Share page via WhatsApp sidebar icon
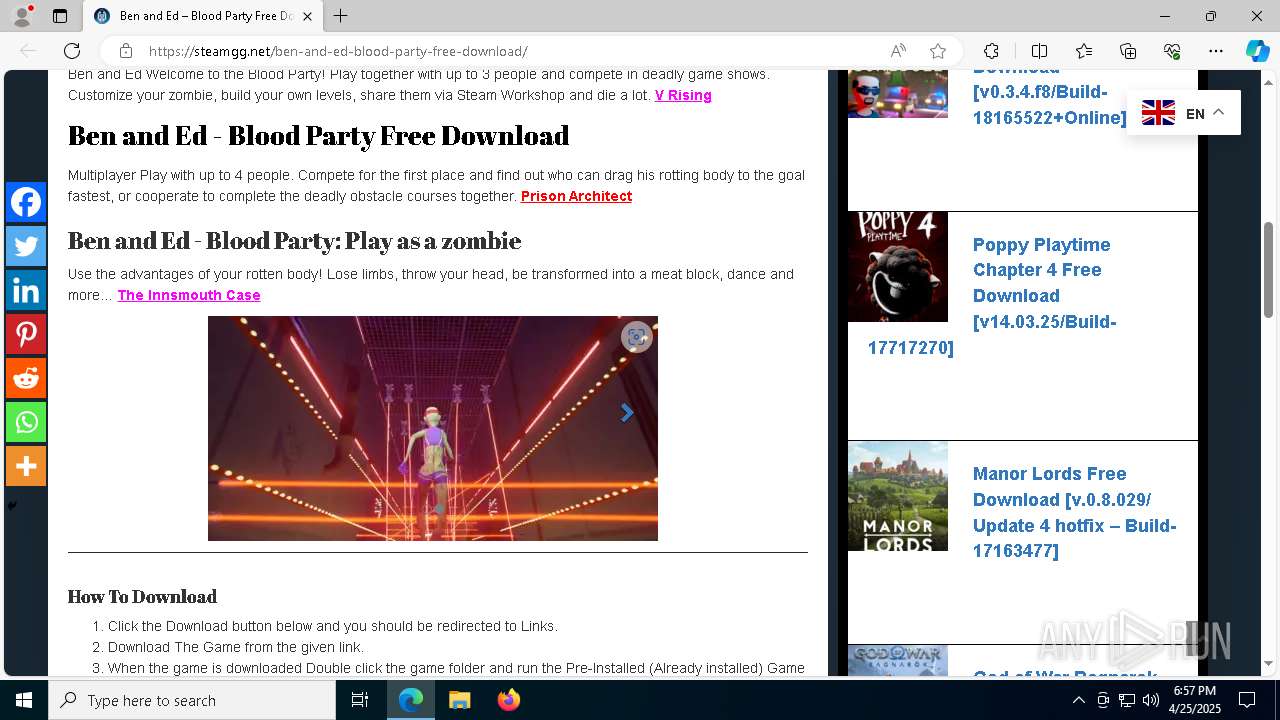This screenshot has width=1280, height=720. [x=26, y=422]
